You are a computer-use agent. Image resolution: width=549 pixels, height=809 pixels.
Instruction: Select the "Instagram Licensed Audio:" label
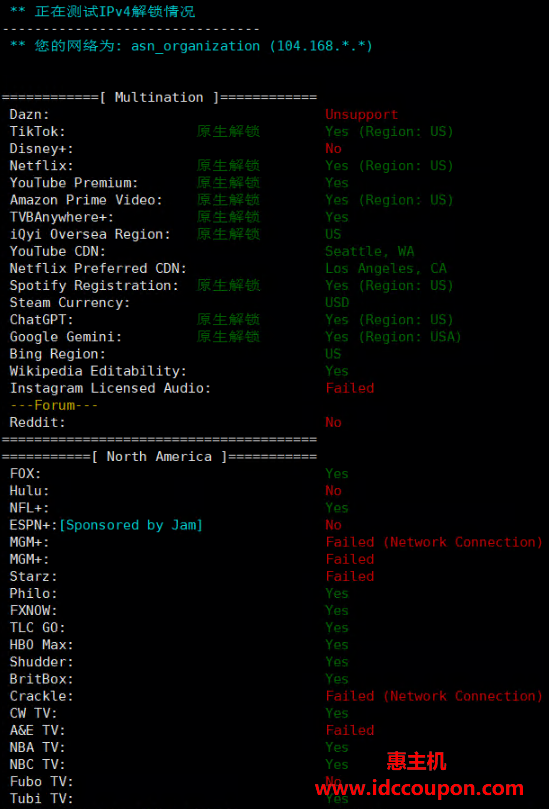coord(110,388)
